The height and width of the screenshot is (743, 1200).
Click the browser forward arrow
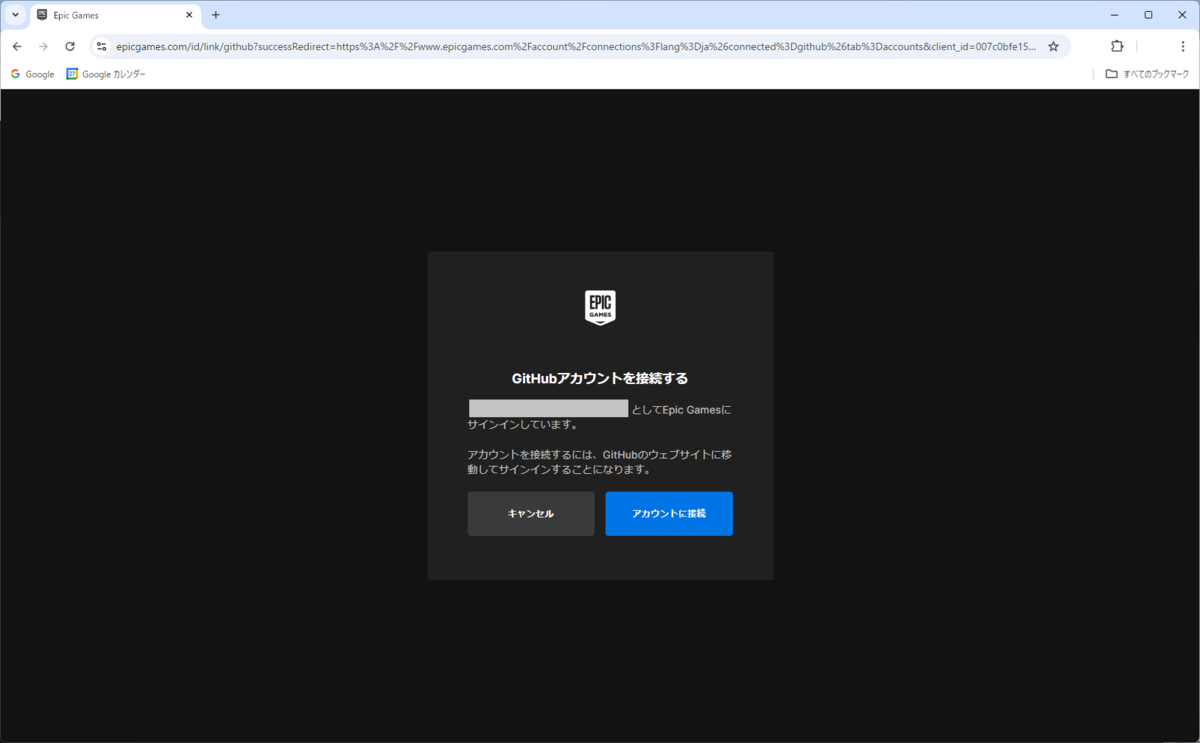[43, 46]
